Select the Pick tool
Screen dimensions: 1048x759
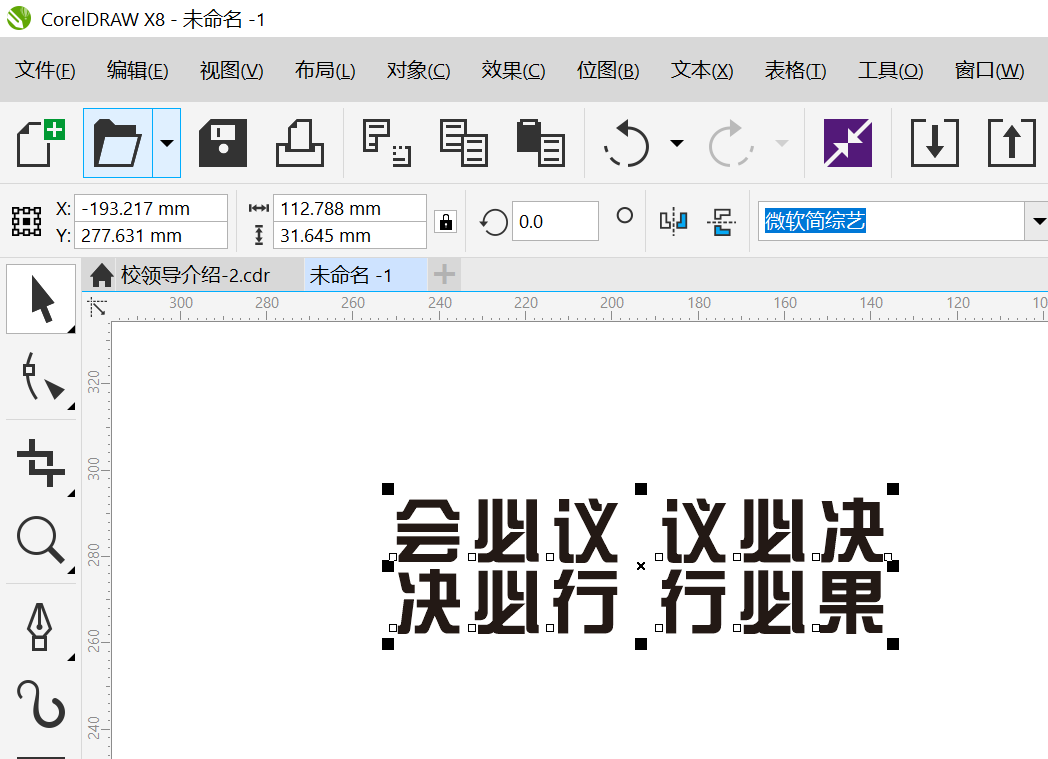point(40,298)
